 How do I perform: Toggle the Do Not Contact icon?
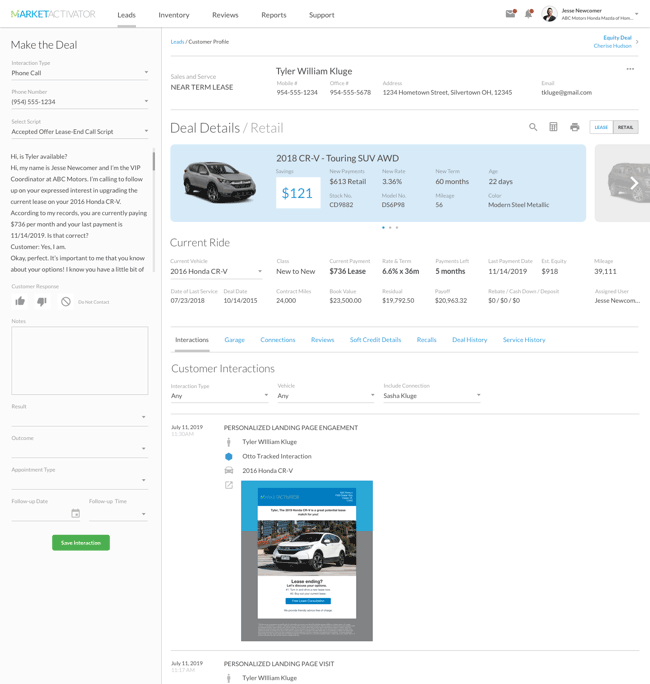(66, 301)
